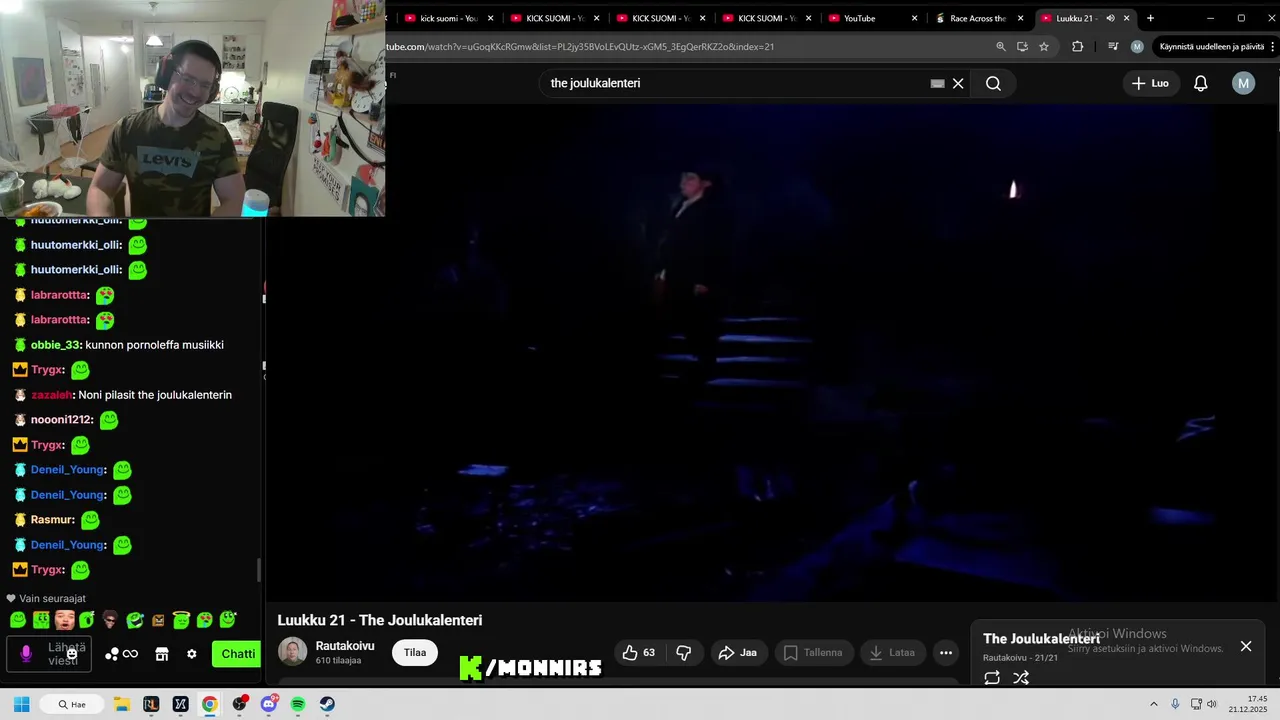Close The Joulukalenteri playlist panel
Screen dimensions: 1280x720
click(1246, 646)
